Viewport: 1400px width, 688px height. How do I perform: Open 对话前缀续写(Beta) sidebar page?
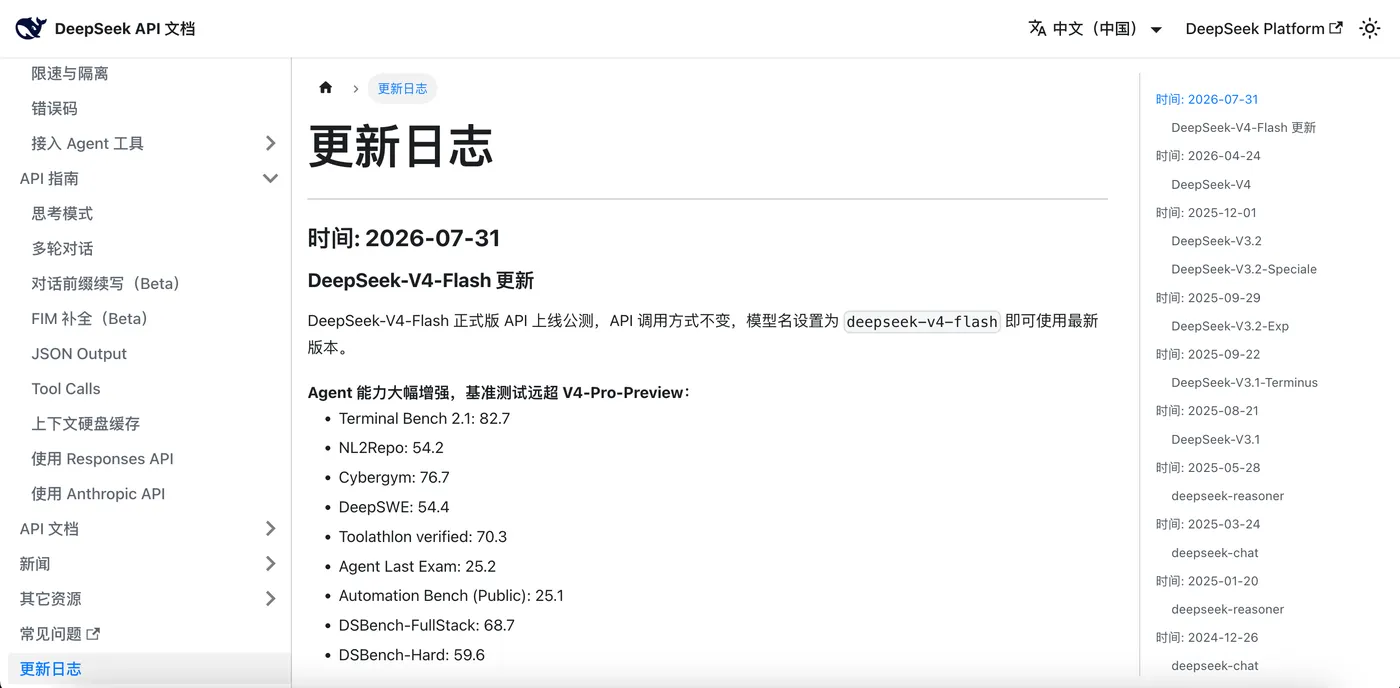click(x=108, y=283)
